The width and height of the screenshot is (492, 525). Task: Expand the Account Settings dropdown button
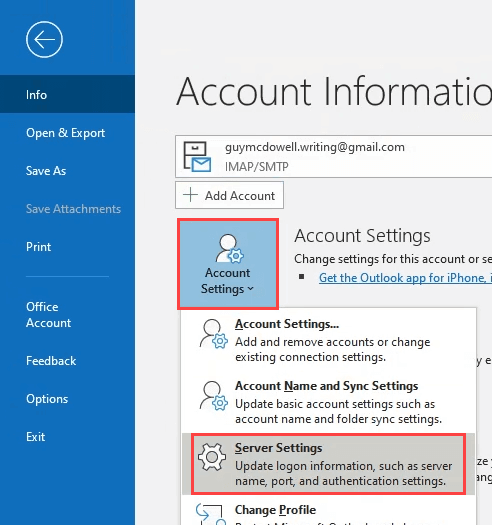coord(228,264)
